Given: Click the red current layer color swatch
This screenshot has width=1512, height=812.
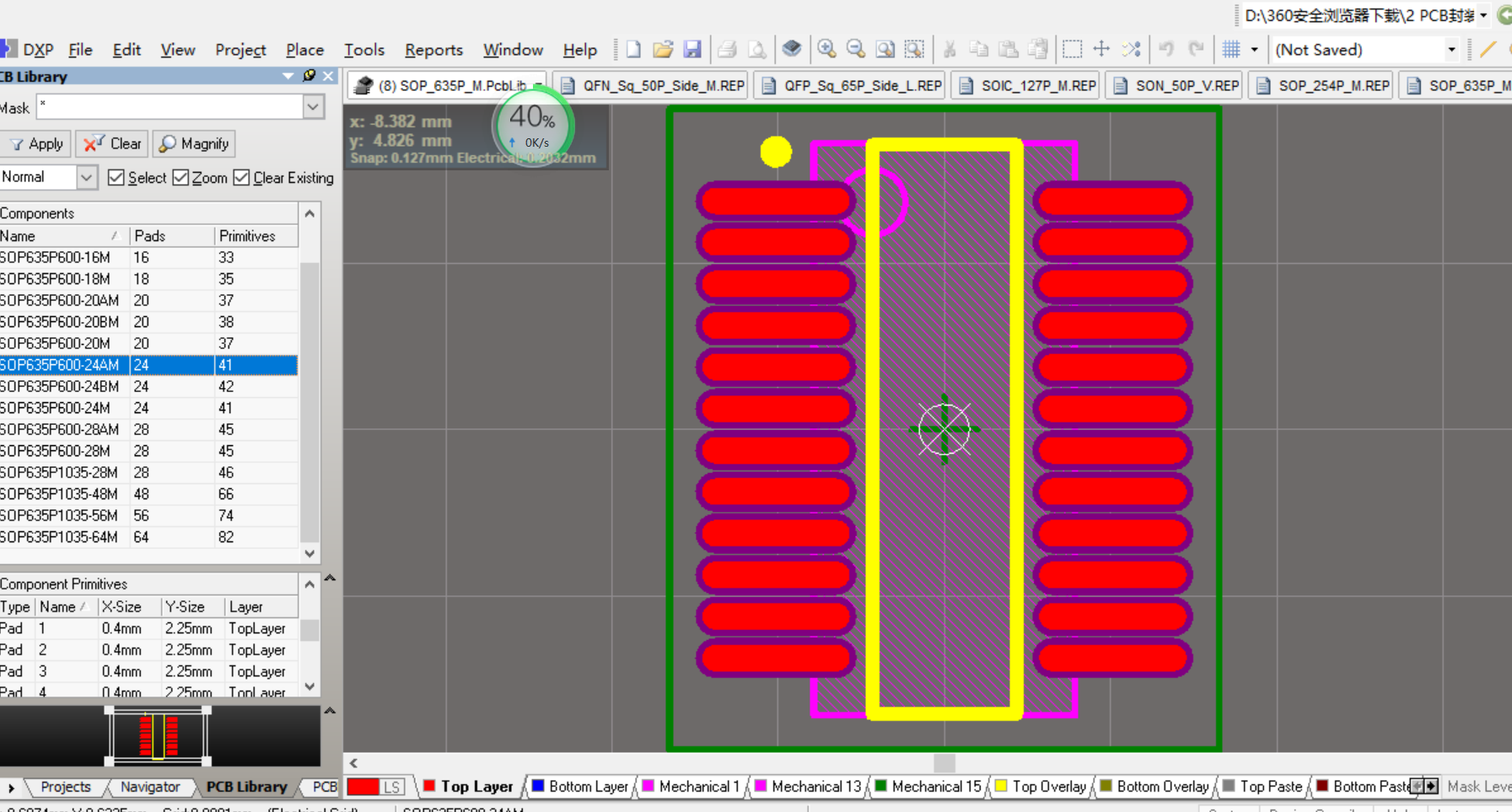Looking at the screenshot, I should click(x=363, y=787).
